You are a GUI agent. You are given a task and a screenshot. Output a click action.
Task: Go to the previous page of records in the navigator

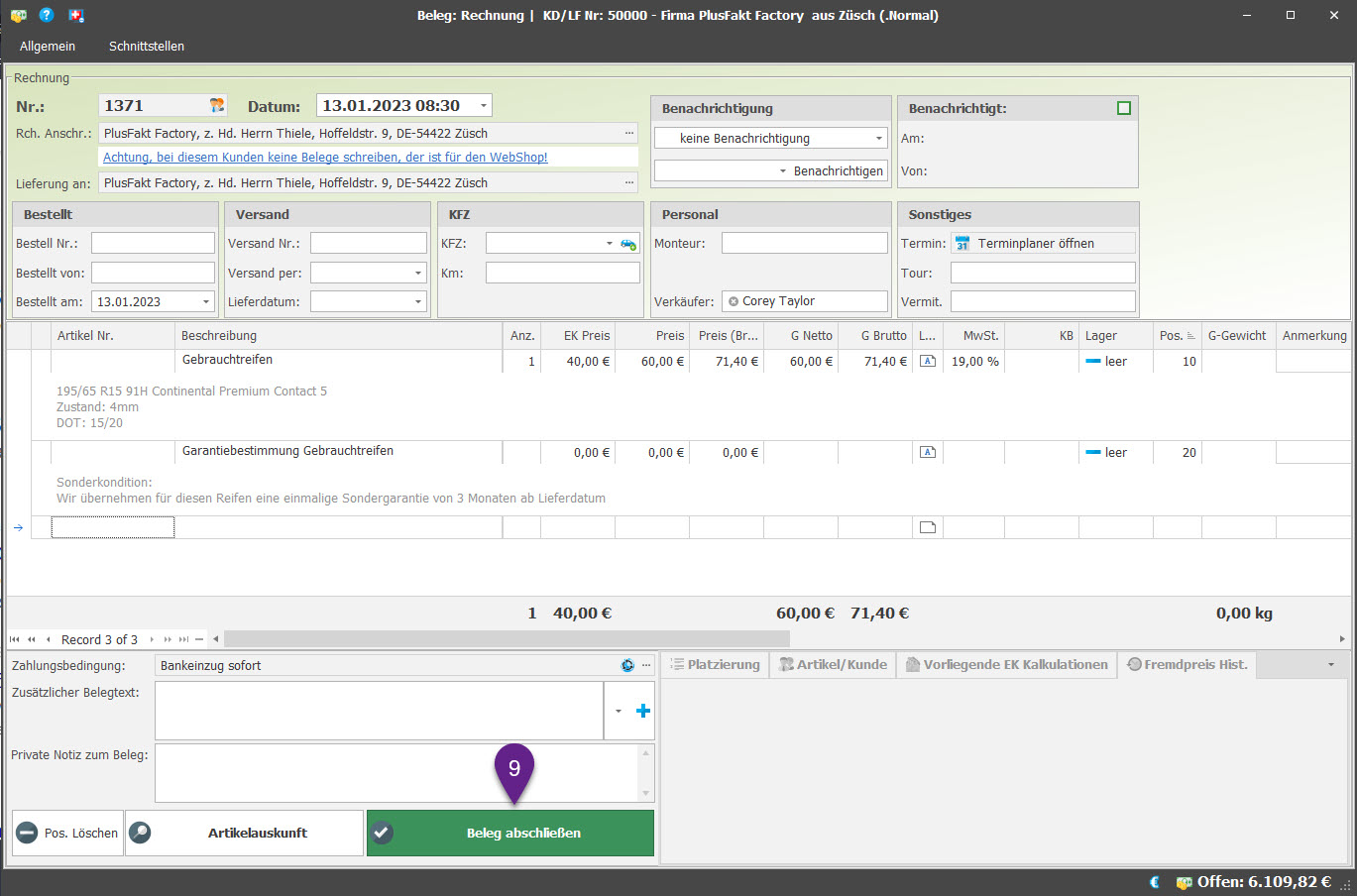click(32, 639)
